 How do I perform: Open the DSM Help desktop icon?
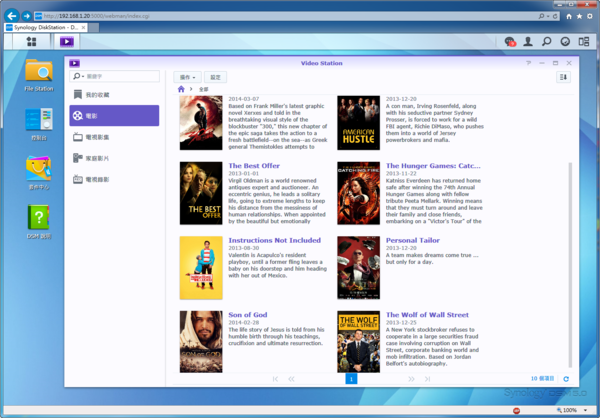[x=38, y=220]
